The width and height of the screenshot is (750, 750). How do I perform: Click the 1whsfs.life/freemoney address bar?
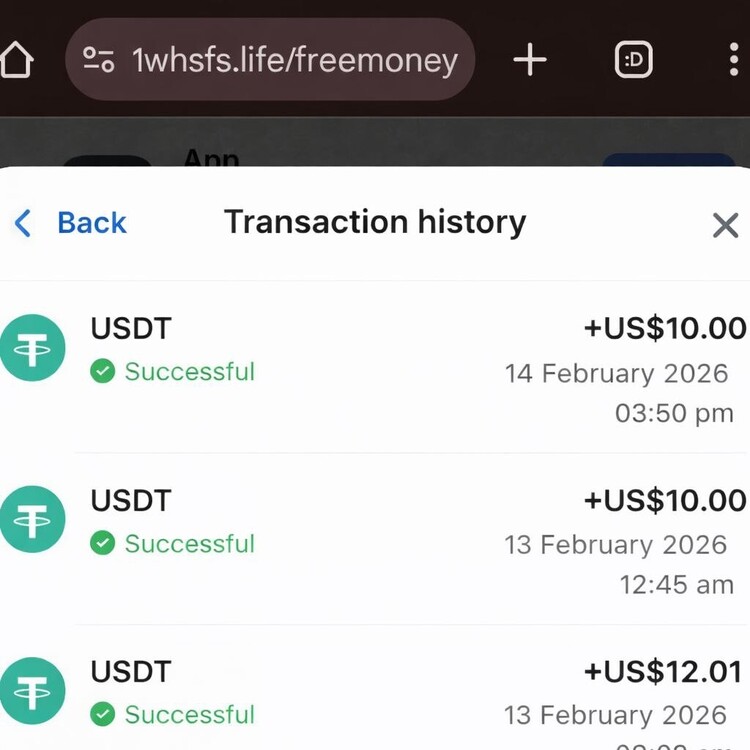tap(294, 60)
